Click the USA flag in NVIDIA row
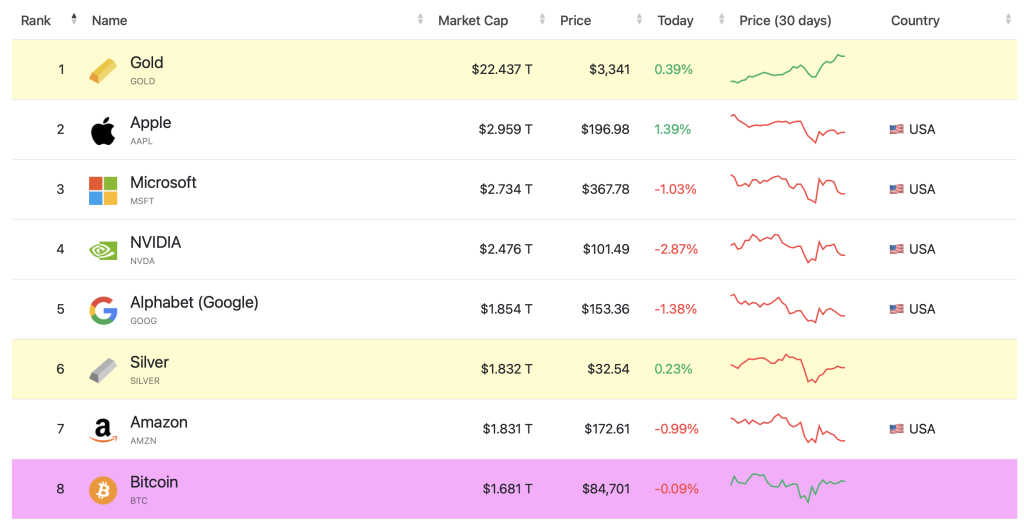Viewport: 1024px width, 523px height. tap(897, 249)
